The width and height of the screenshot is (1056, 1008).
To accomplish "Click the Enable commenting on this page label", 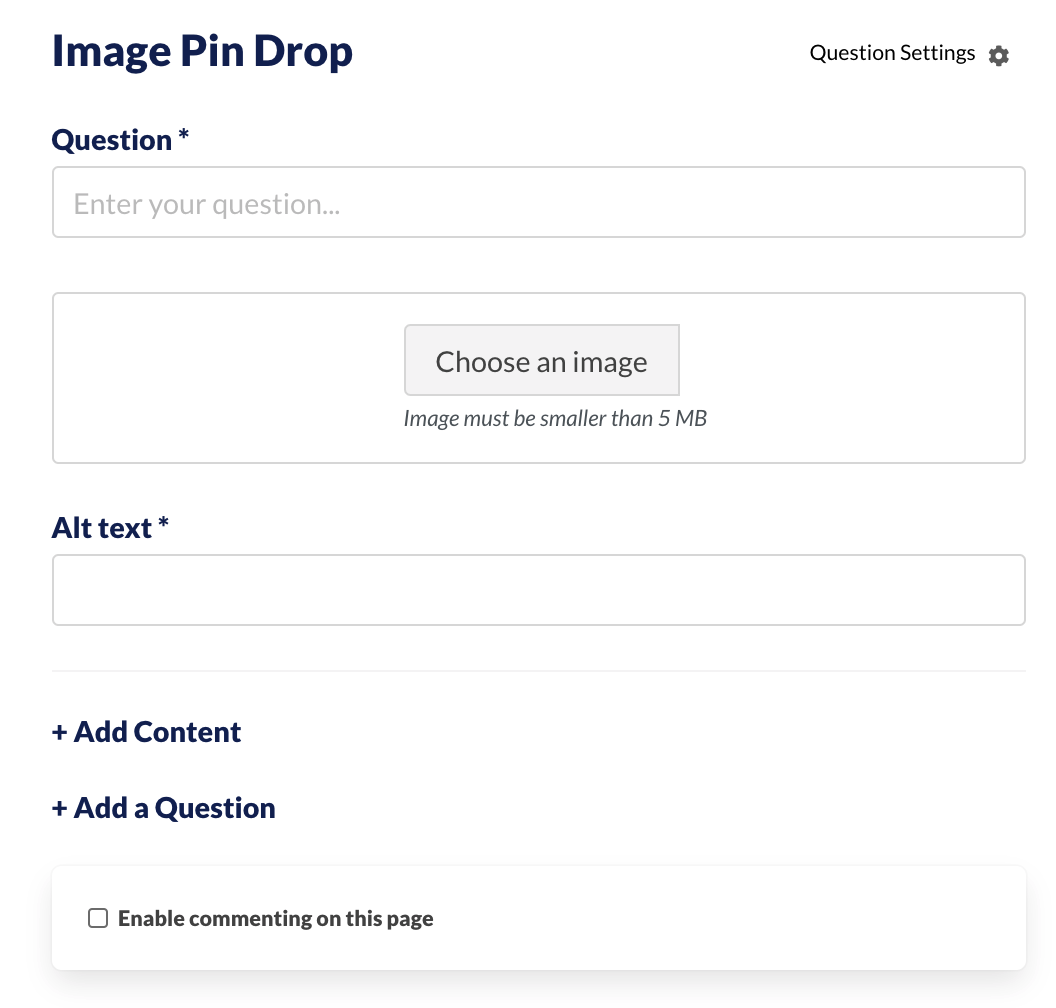I will [275, 918].
